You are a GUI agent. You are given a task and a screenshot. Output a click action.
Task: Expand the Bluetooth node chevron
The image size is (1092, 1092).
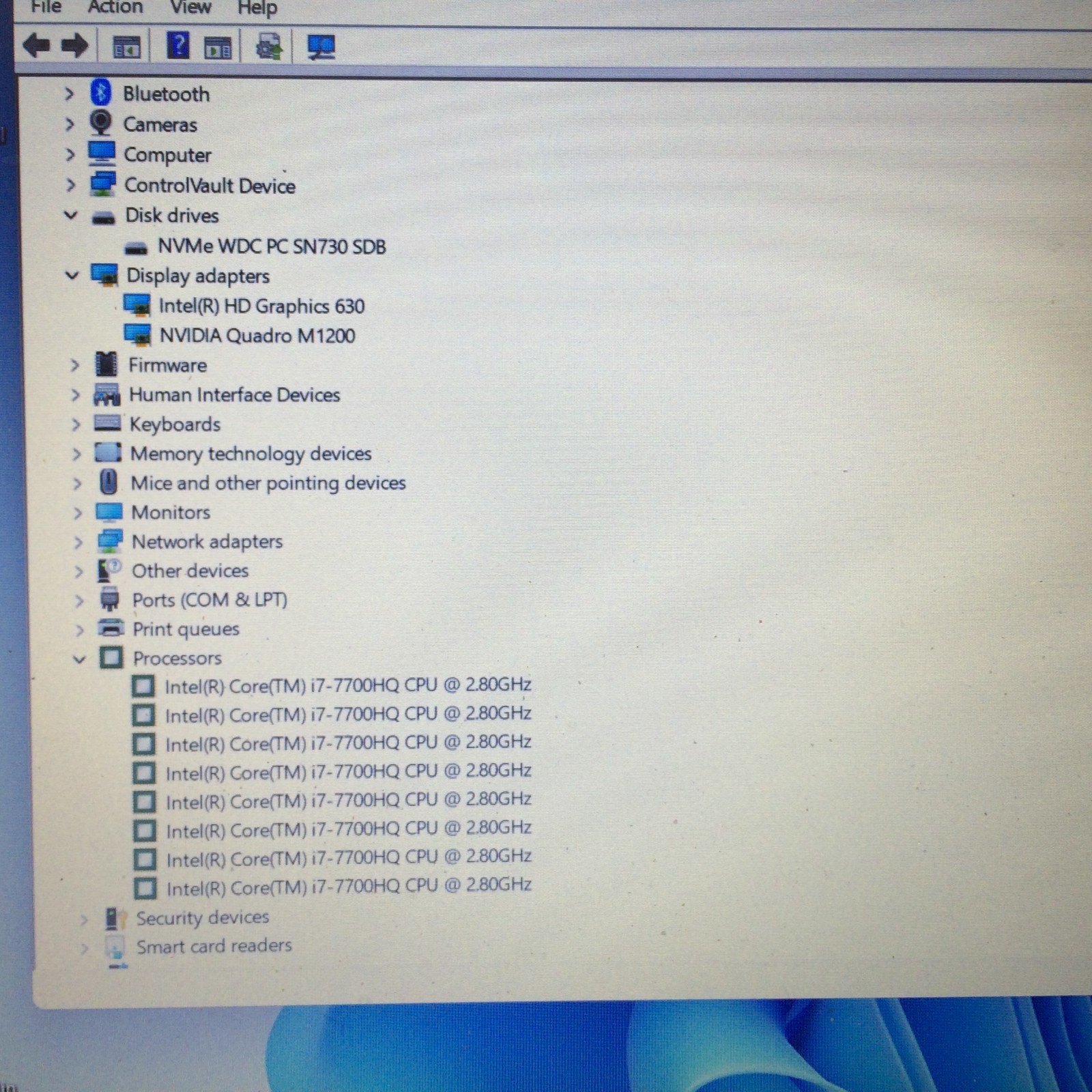[69, 94]
